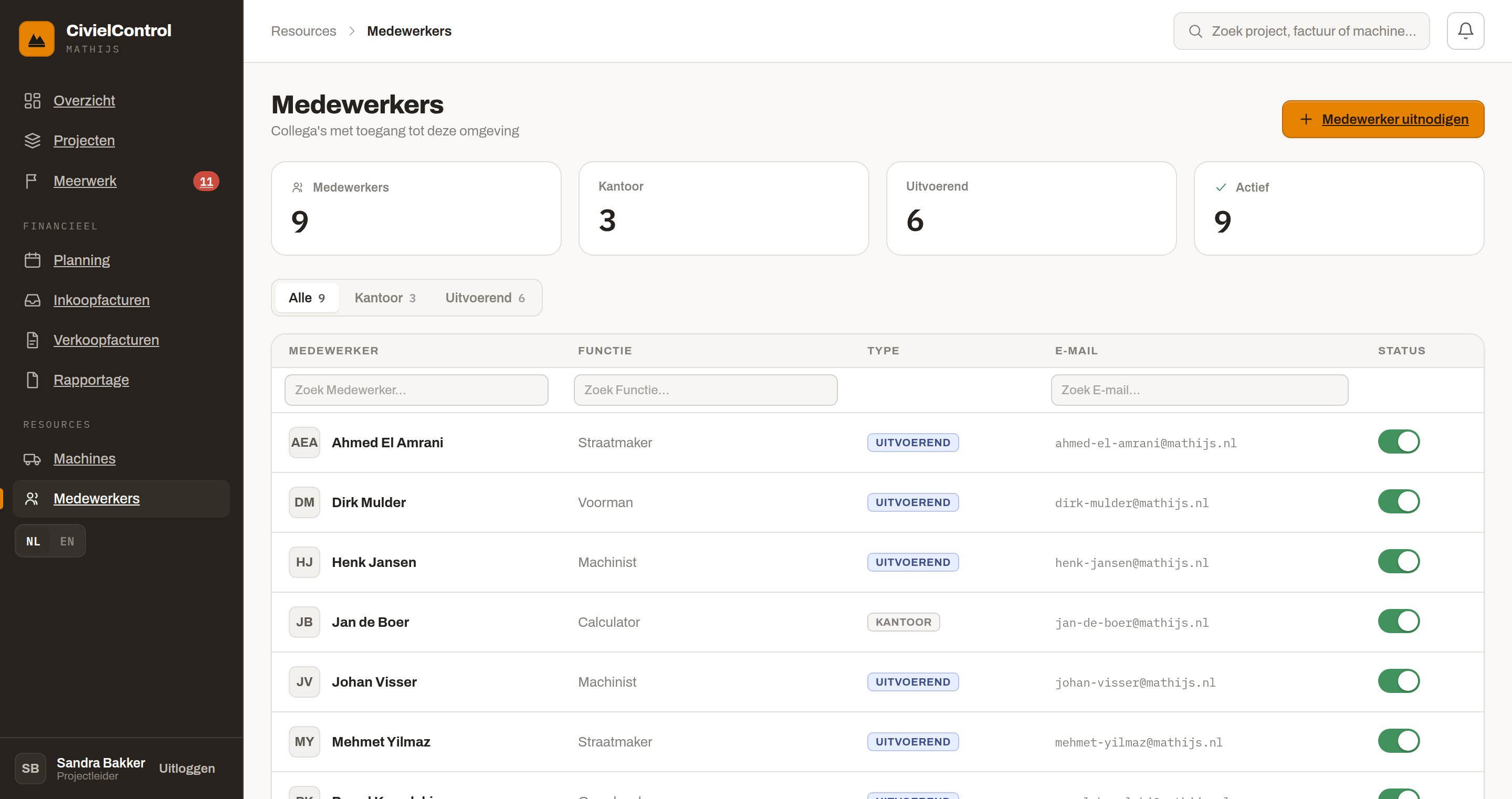Switch language to NL

click(x=34, y=541)
